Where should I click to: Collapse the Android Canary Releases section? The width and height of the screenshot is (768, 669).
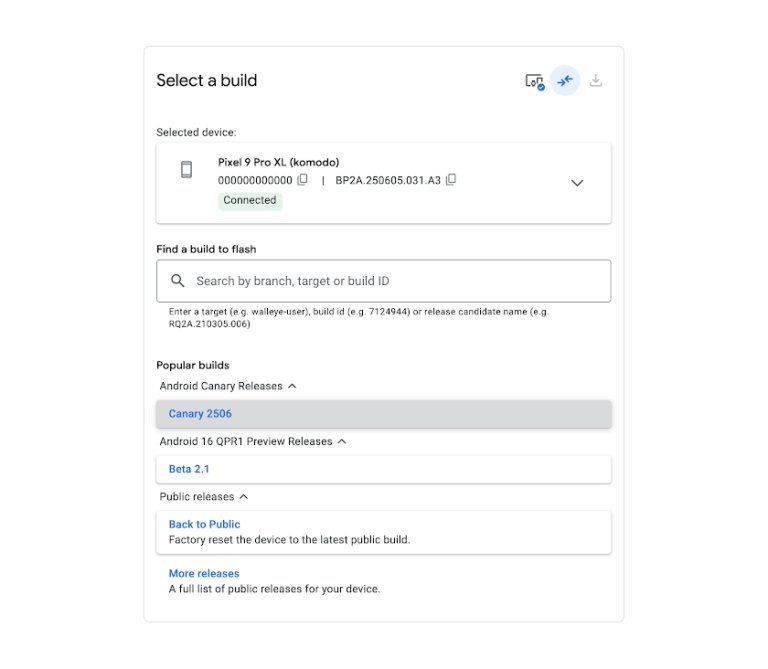pyautogui.click(x=292, y=386)
